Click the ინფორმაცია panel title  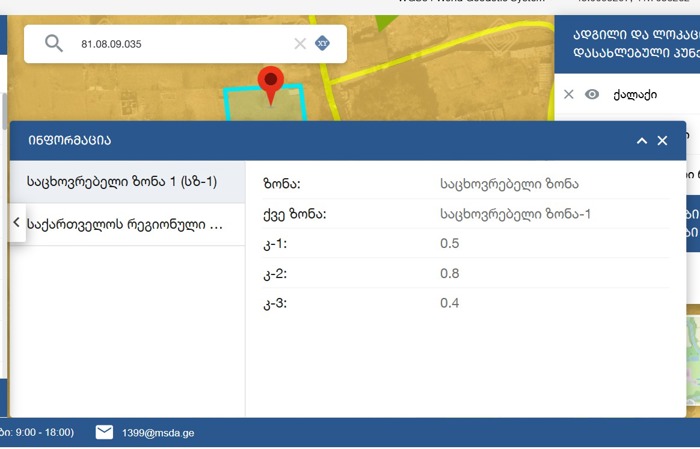[70, 140]
